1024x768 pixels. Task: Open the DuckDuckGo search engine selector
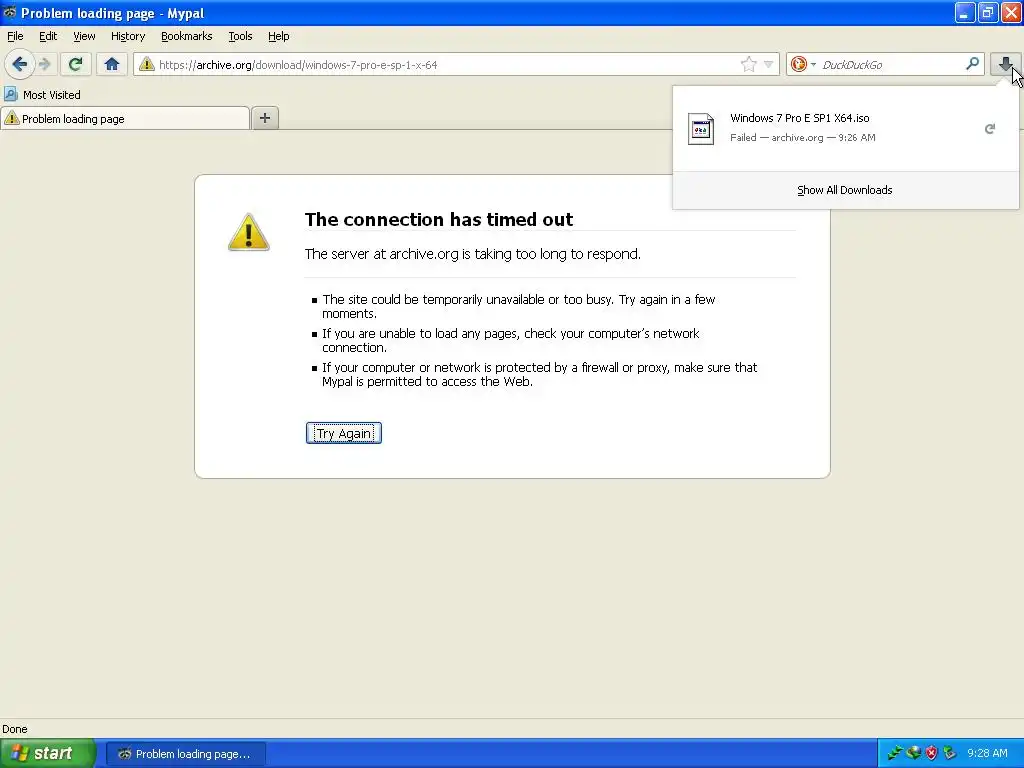(x=803, y=64)
